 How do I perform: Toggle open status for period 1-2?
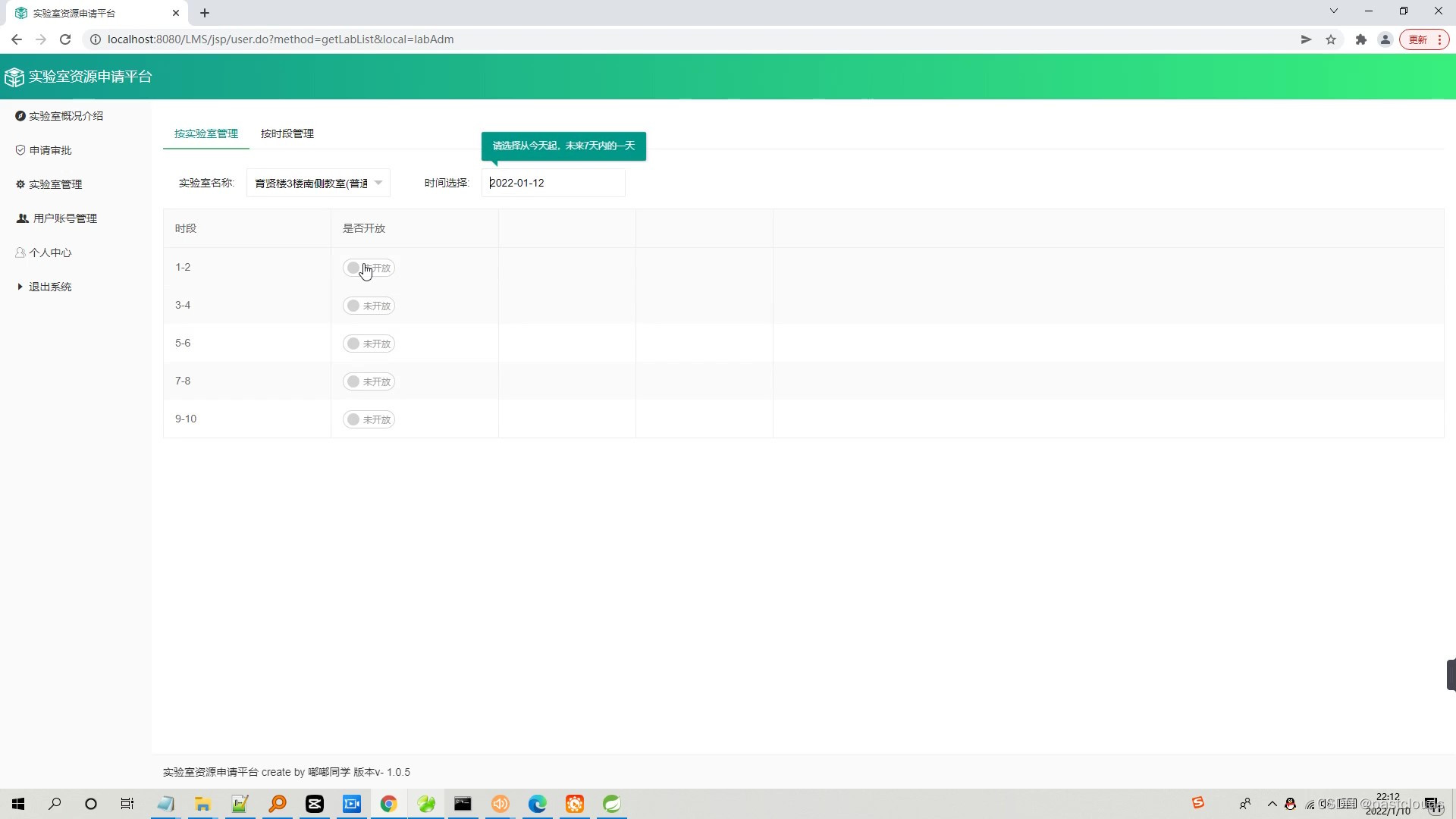click(369, 268)
